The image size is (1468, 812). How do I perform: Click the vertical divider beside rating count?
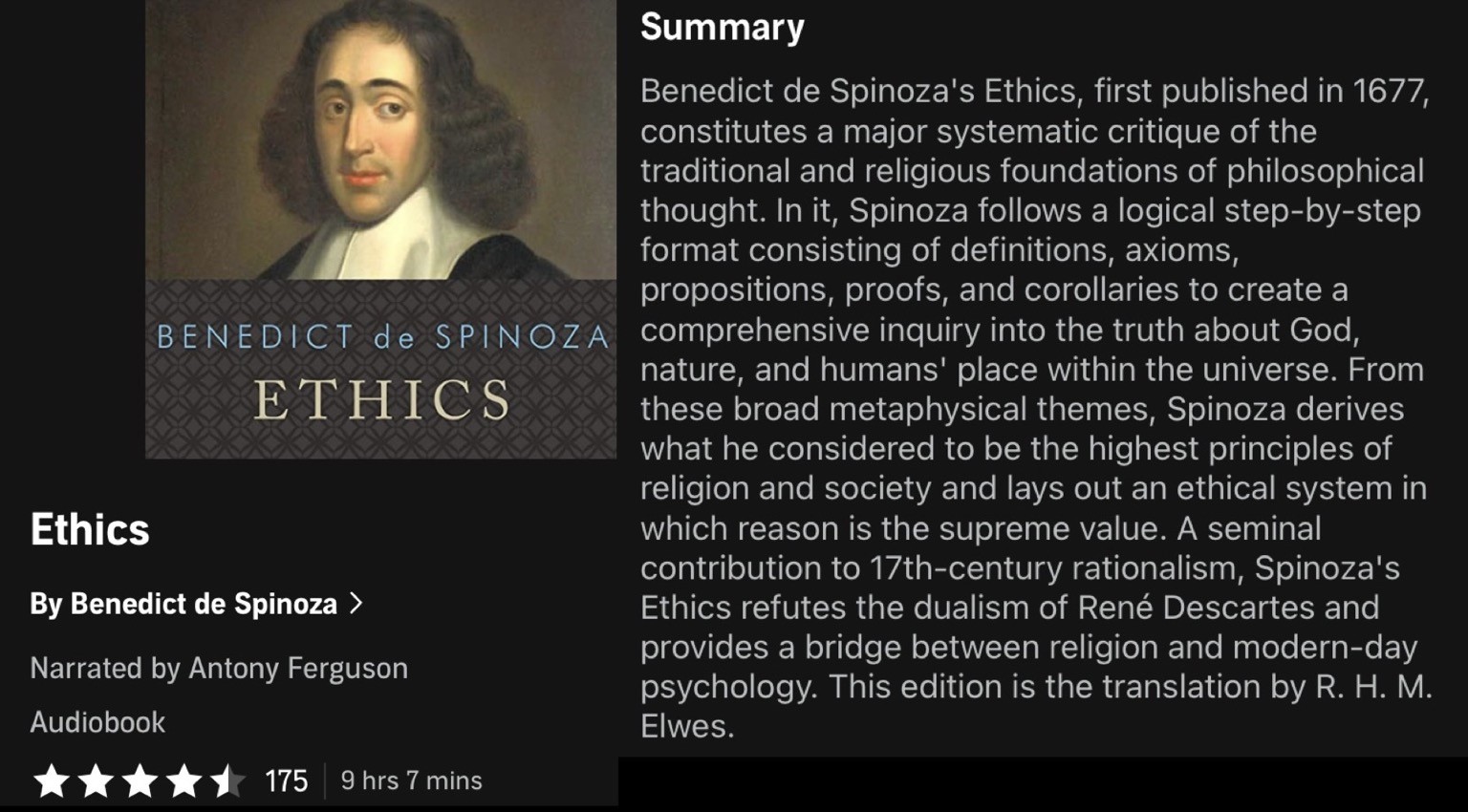coord(325,780)
